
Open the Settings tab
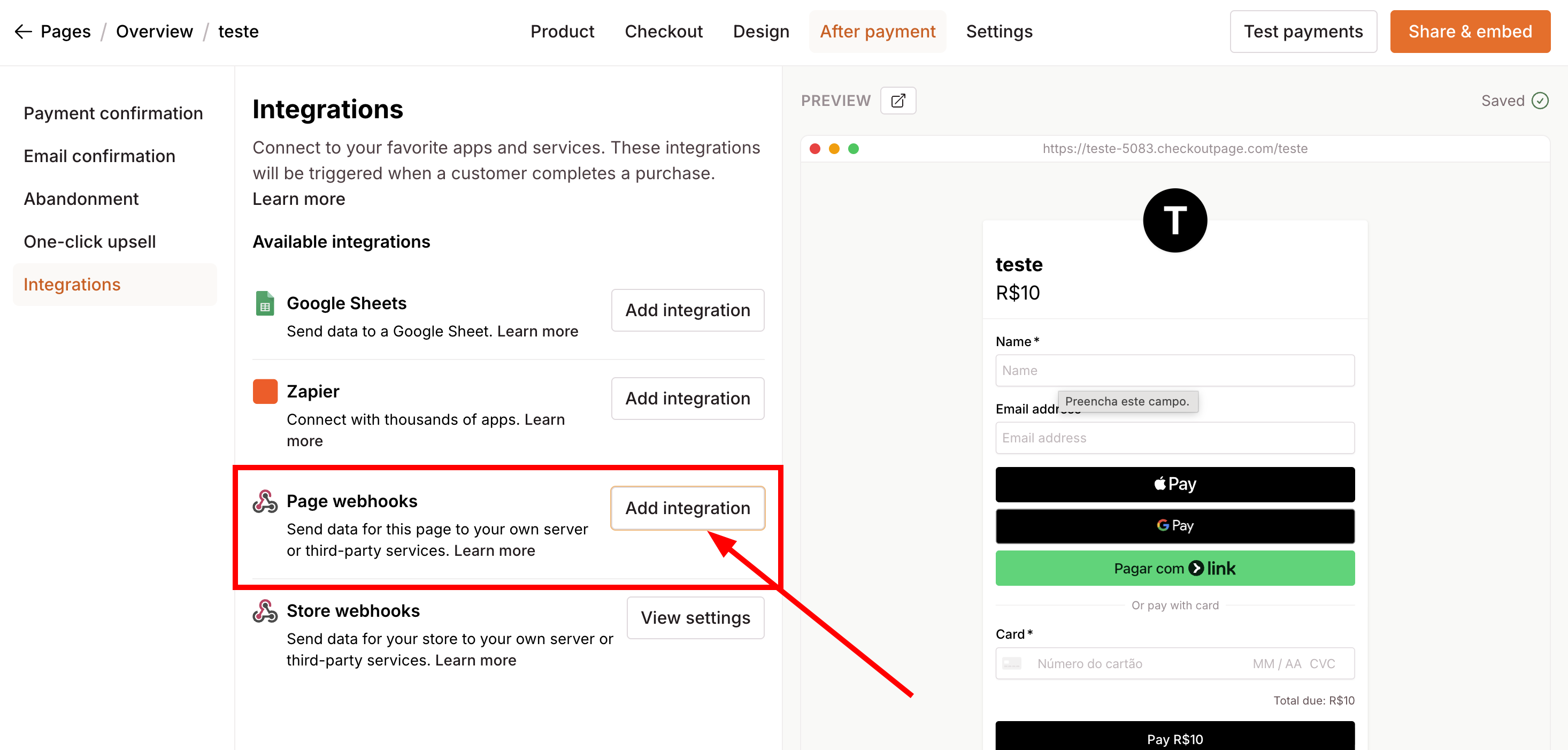(999, 32)
